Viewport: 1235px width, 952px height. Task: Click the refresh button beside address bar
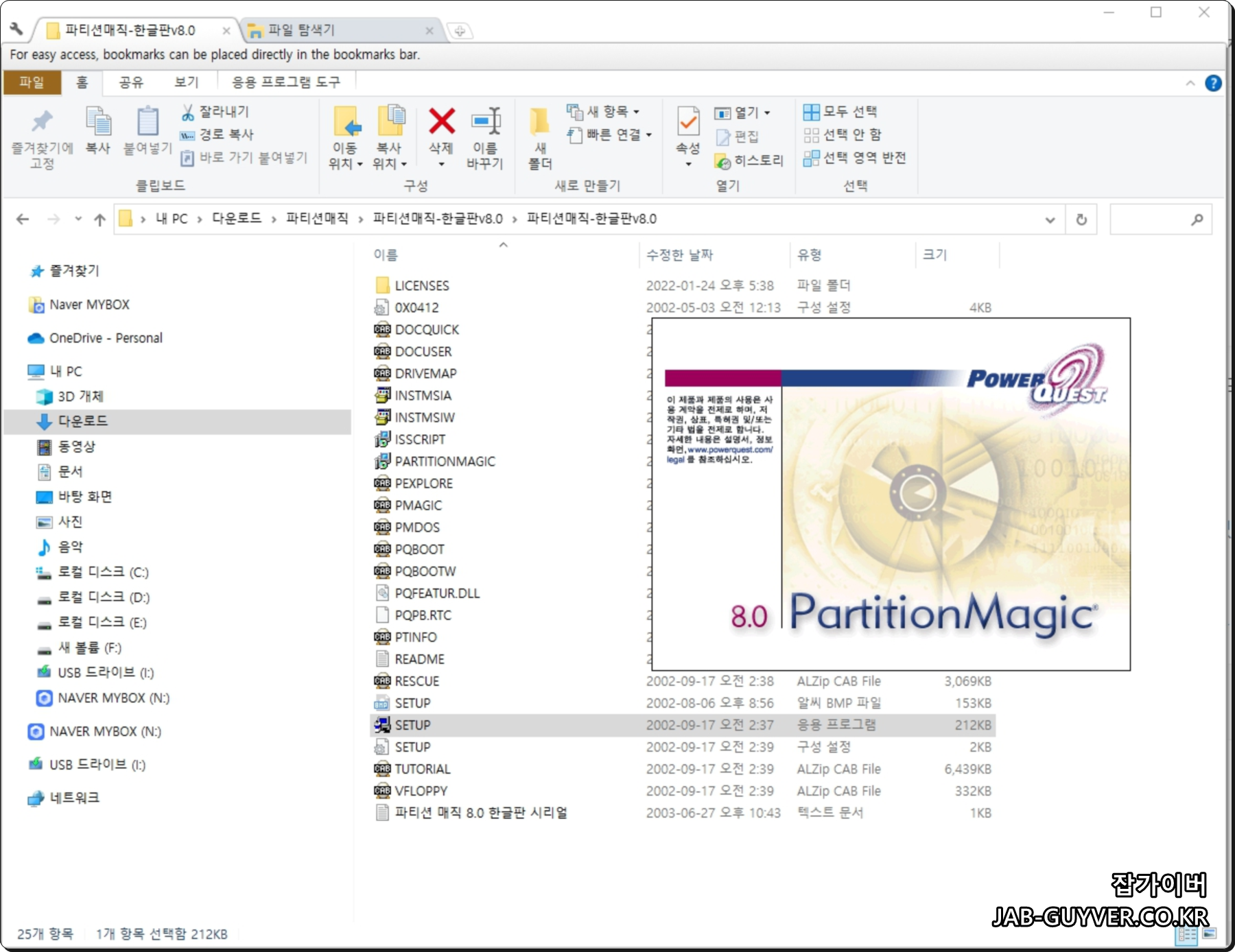pyautogui.click(x=1081, y=219)
